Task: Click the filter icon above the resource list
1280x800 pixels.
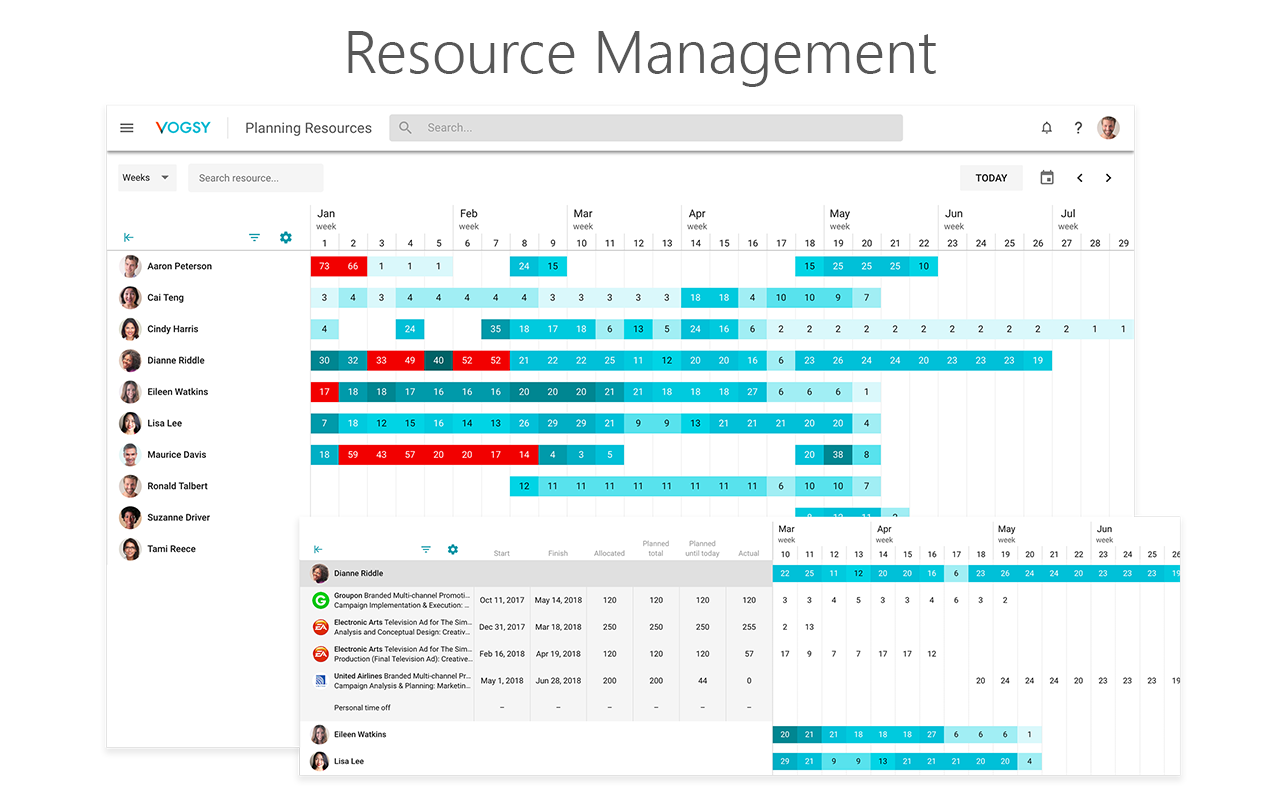Action: [x=254, y=238]
